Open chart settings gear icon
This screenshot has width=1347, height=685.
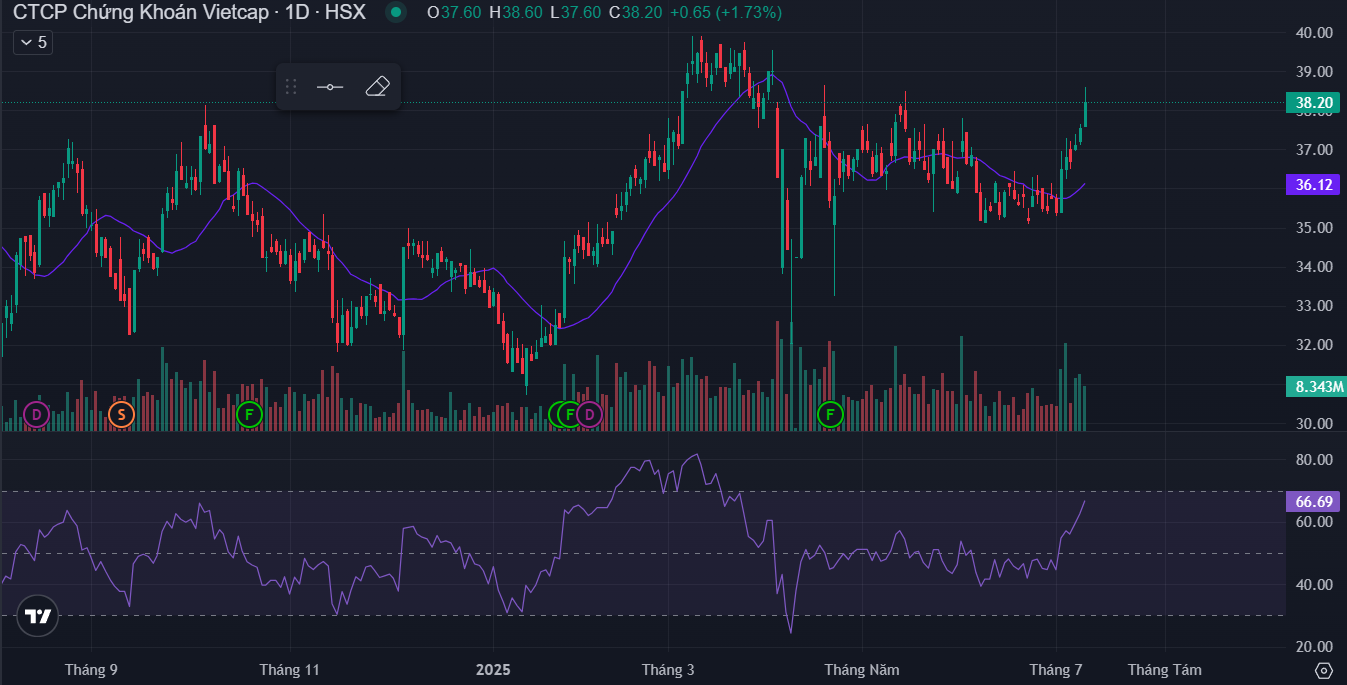click(1324, 670)
